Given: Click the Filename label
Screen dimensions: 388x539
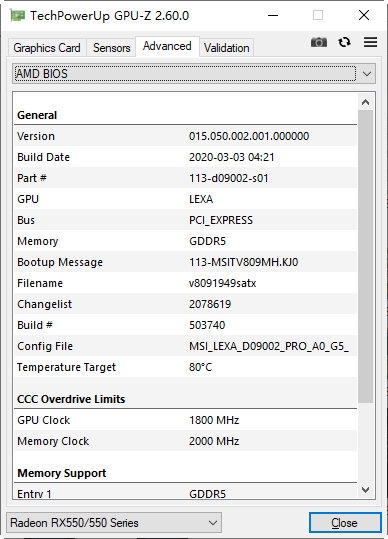Looking at the screenshot, I should point(40,283).
